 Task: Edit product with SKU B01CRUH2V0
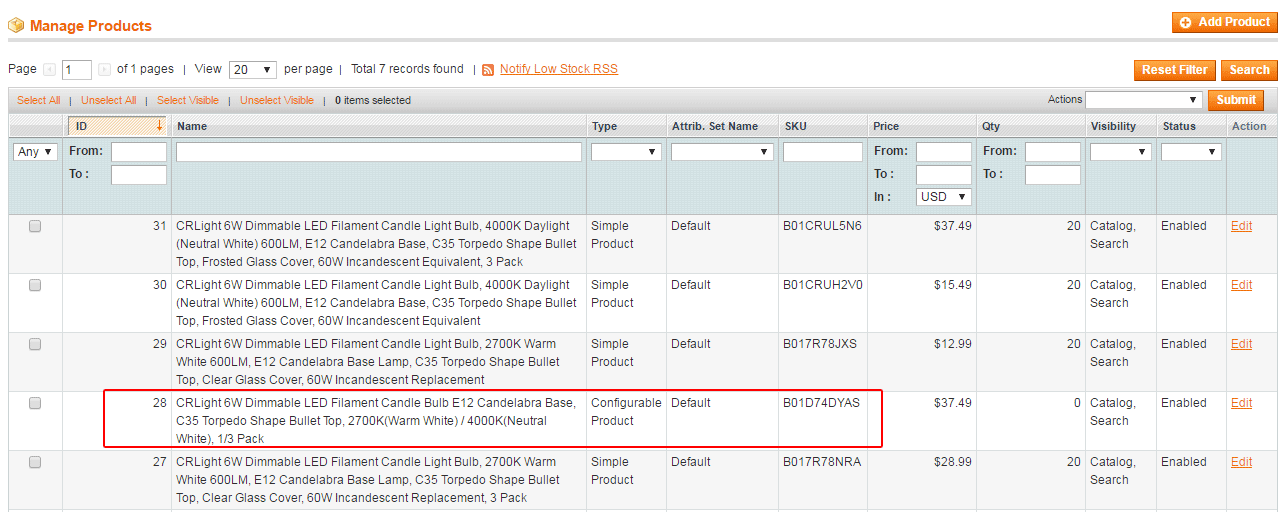1241,285
